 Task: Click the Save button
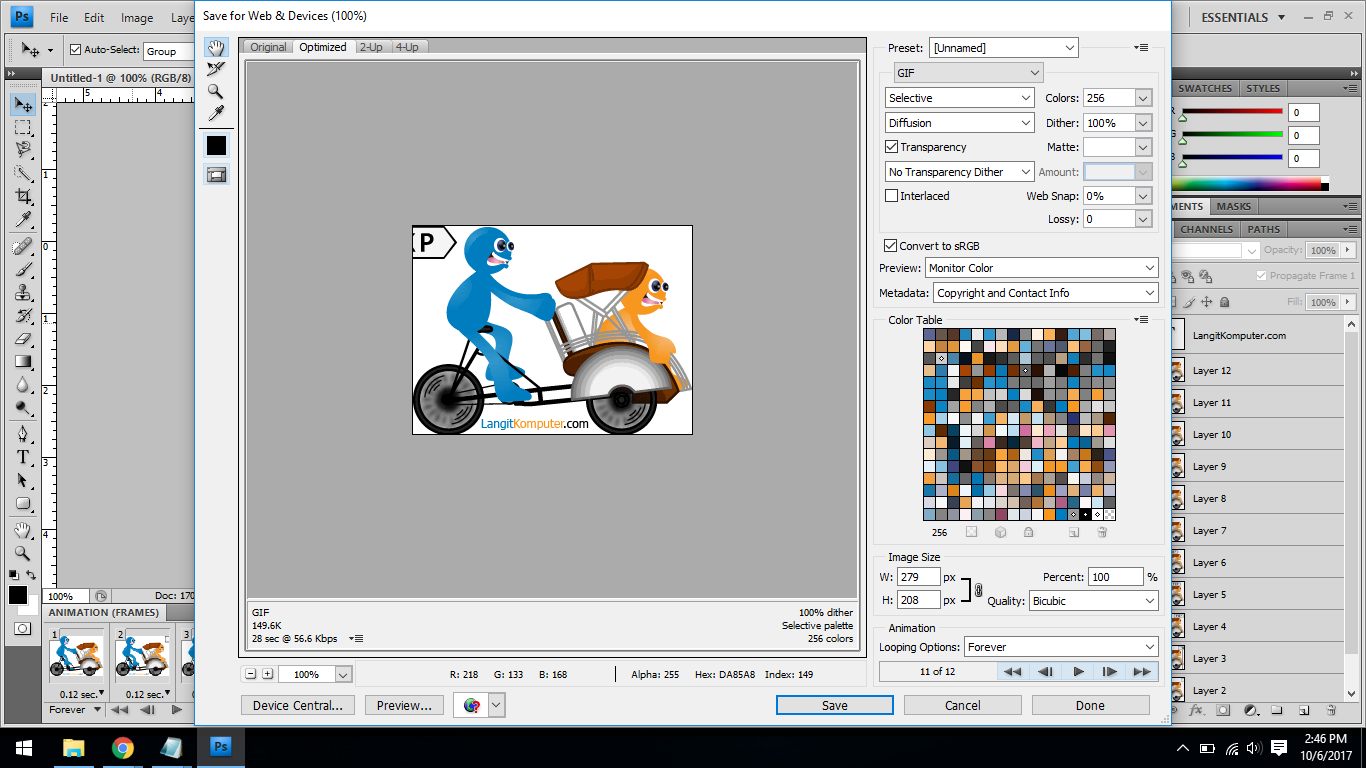(834, 705)
